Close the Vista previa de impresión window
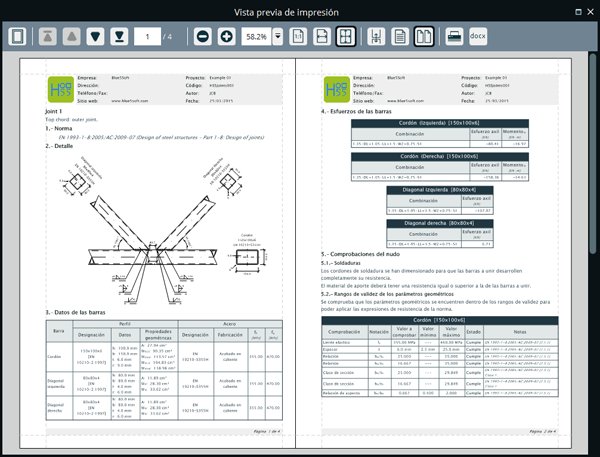 tap(590, 12)
